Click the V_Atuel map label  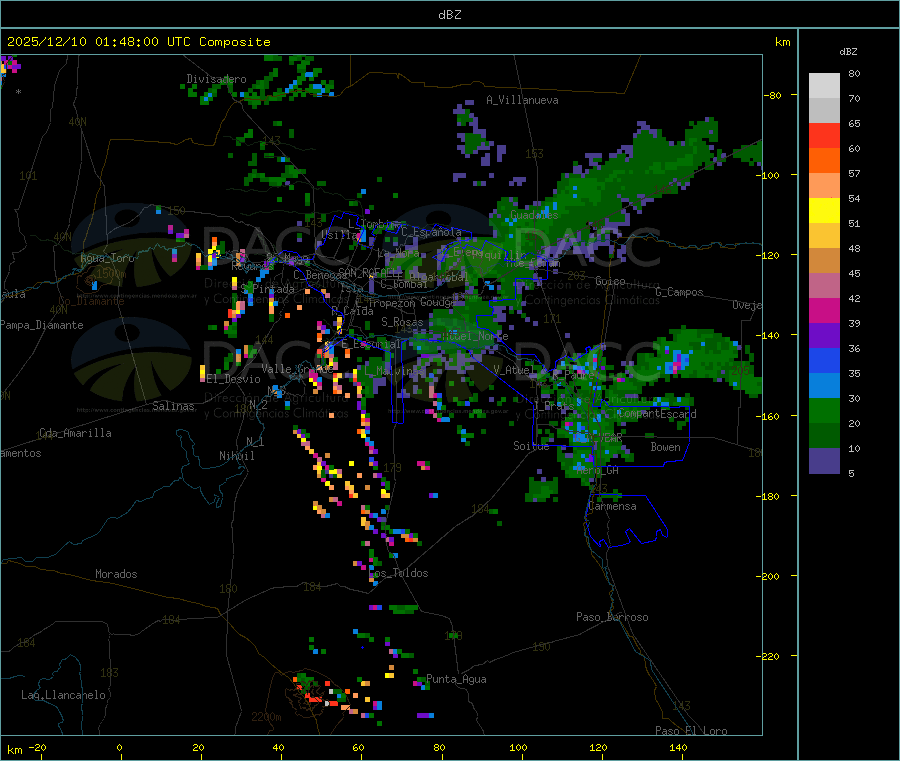point(513,370)
